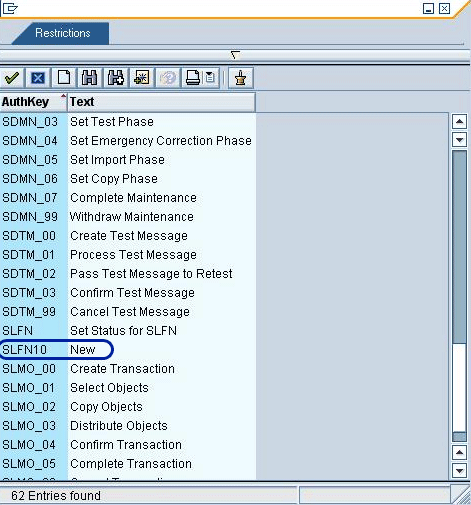Switch to the Restrictions tab
This screenshot has height=505, width=471.
62,33
